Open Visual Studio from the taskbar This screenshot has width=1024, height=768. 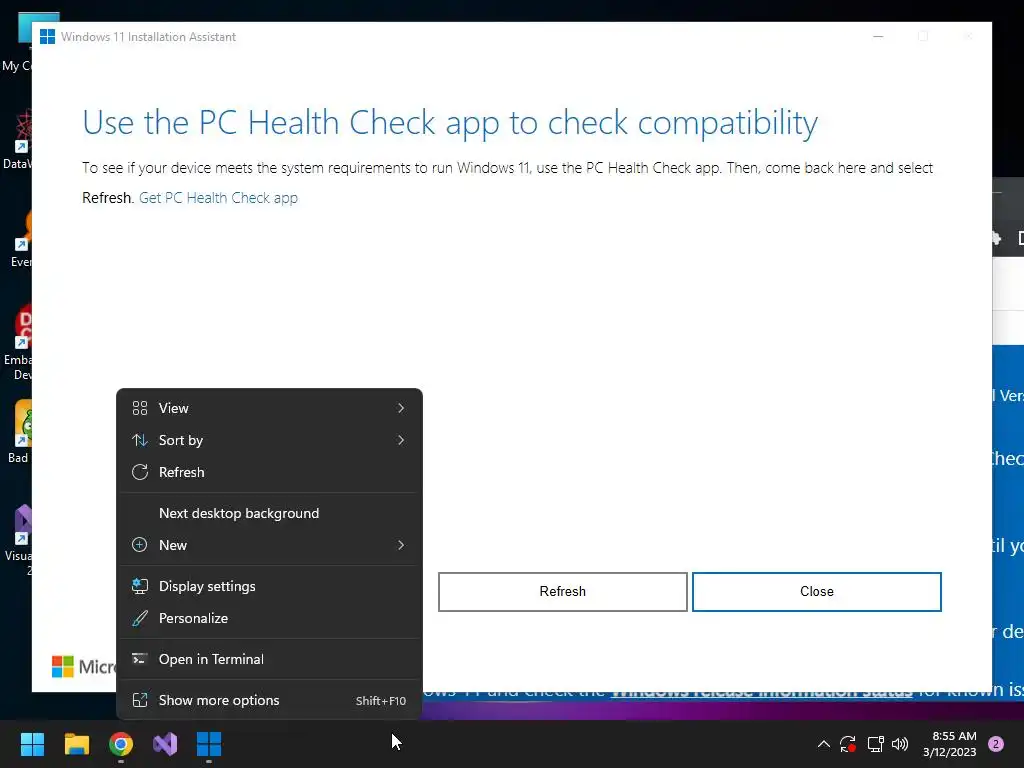pos(165,744)
